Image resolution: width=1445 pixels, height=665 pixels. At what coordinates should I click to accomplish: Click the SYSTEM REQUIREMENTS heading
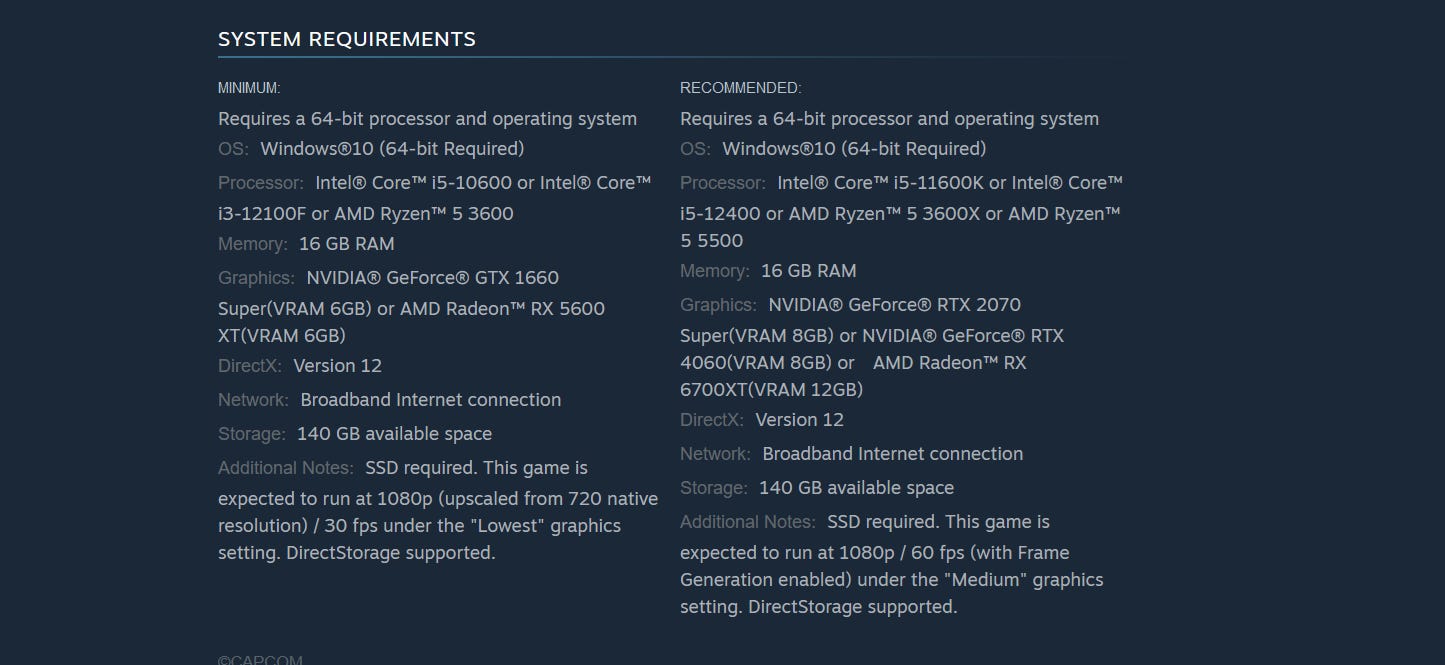(x=346, y=39)
